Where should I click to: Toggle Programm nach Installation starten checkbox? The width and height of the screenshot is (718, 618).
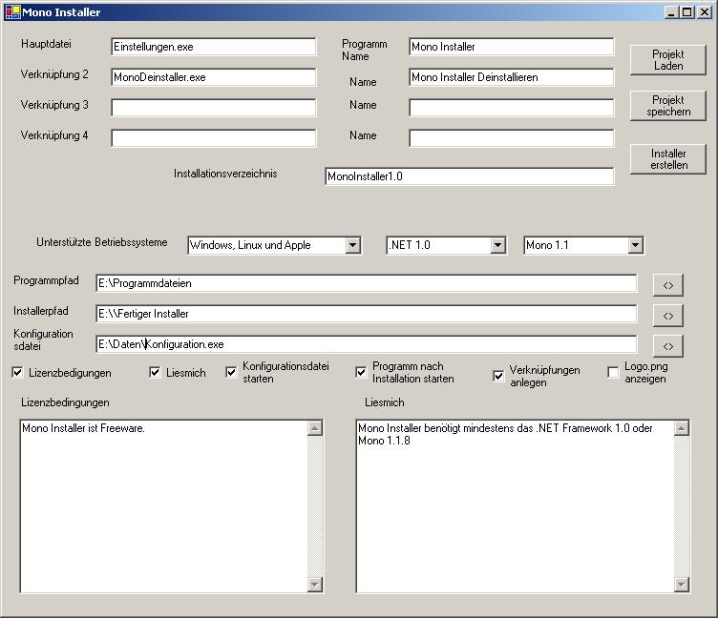(x=361, y=373)
